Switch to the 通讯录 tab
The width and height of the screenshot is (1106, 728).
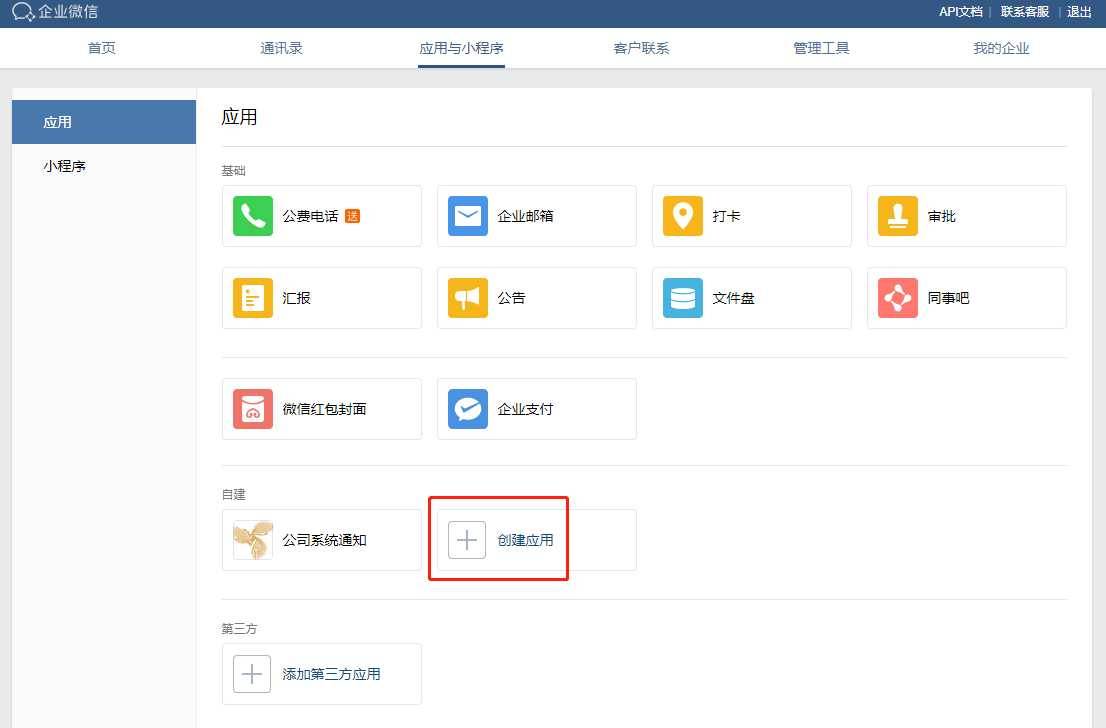click(281, 48)
